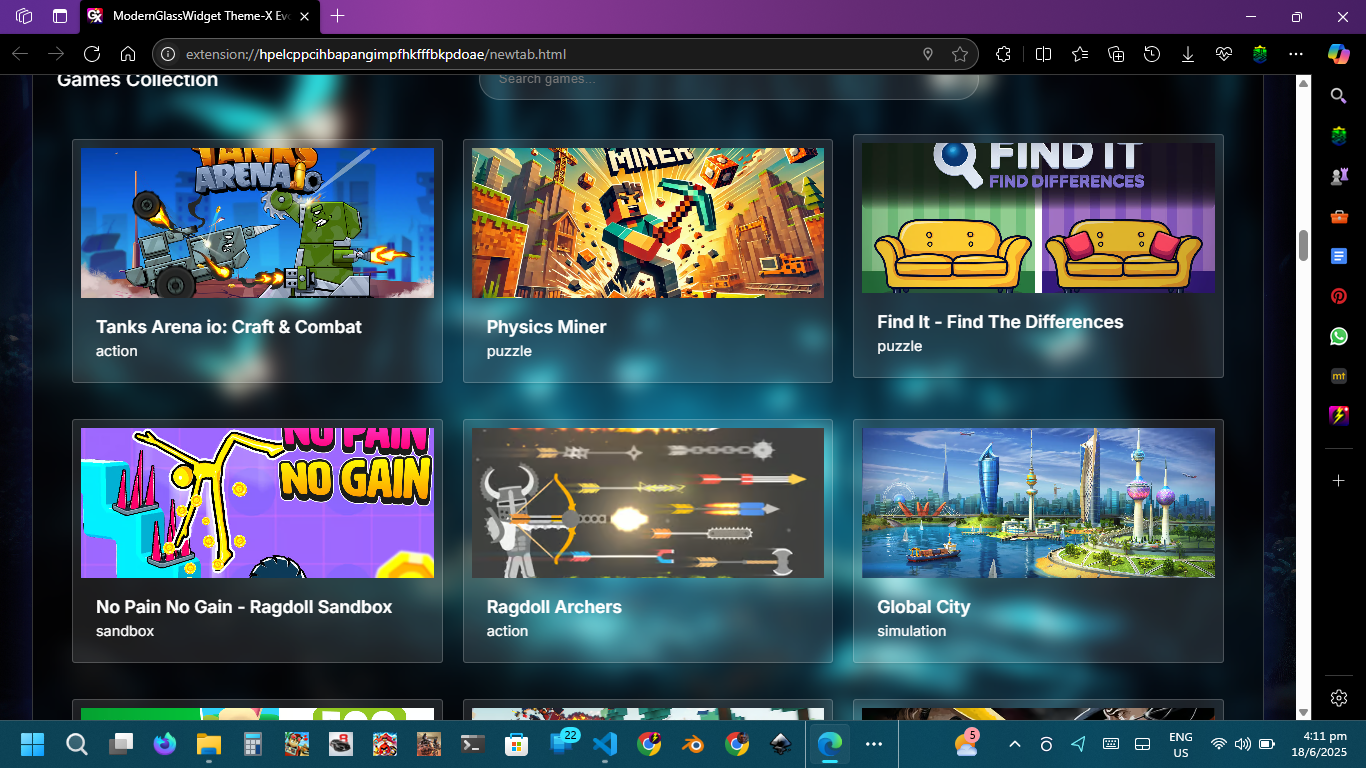Open the Downloads arrow icon

pos(1188,54)
